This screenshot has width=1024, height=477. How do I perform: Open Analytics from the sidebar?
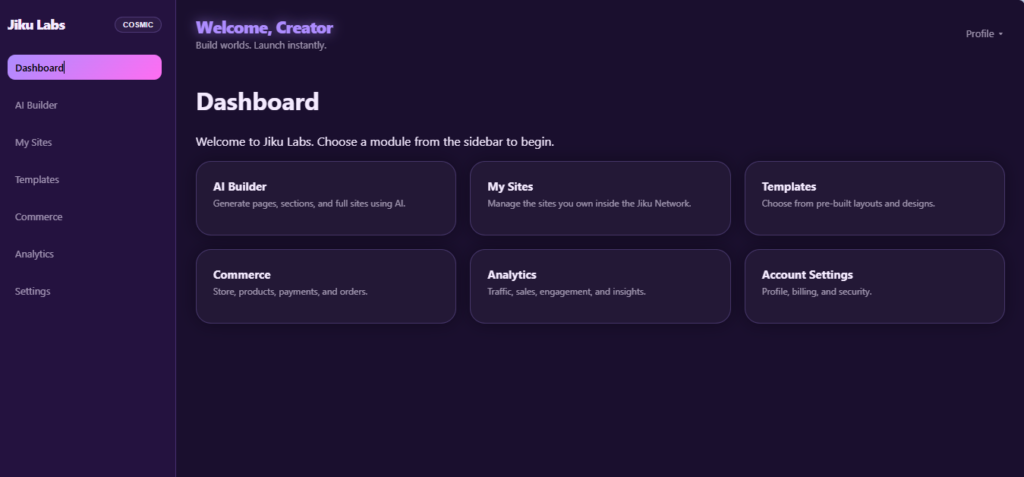pos(84,254)
